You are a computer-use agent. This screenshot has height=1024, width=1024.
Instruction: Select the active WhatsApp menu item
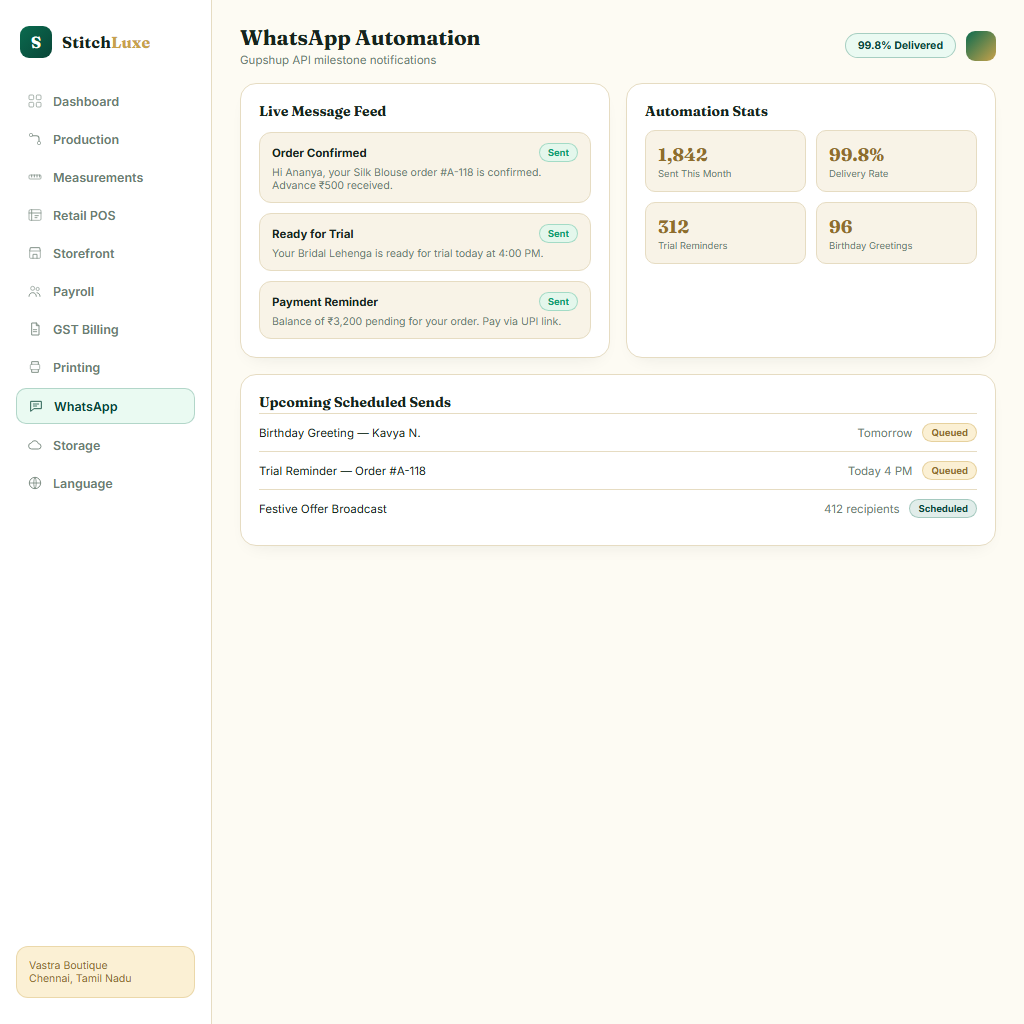click(105, 406)
